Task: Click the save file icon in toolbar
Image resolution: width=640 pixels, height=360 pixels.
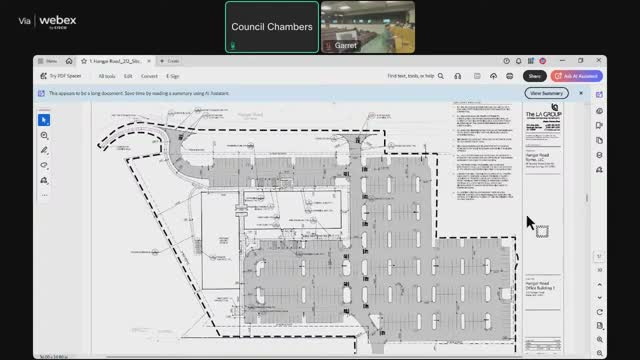Action: 477,76
